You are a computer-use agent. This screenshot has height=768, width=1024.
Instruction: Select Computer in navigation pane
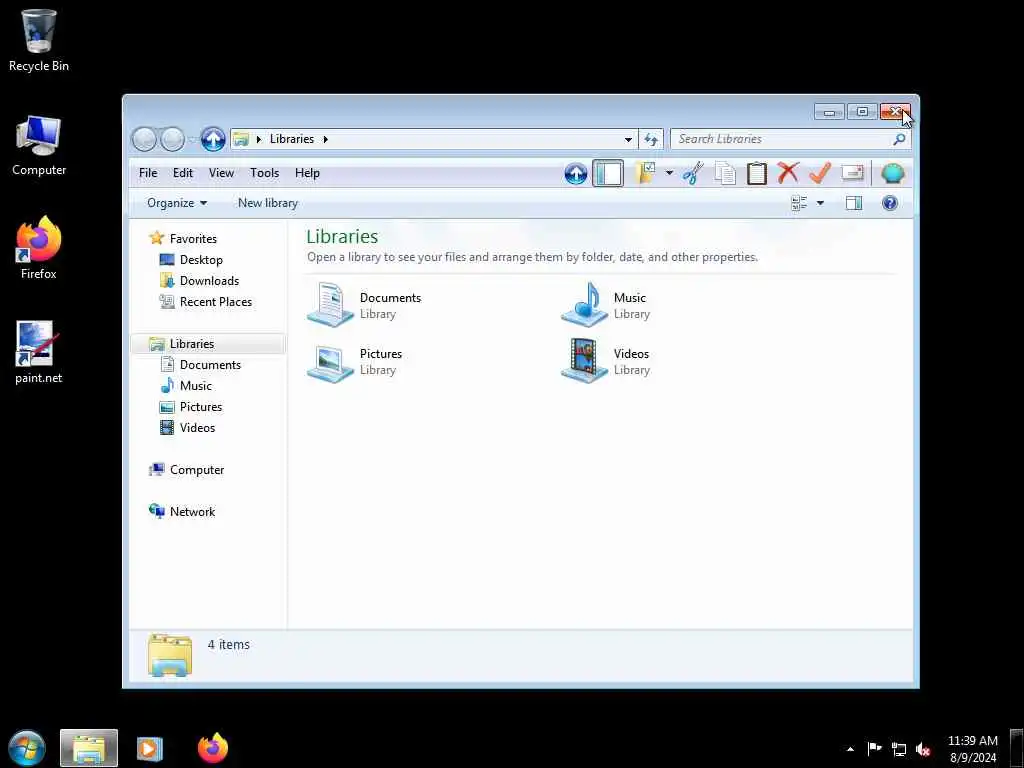point(197,470)
